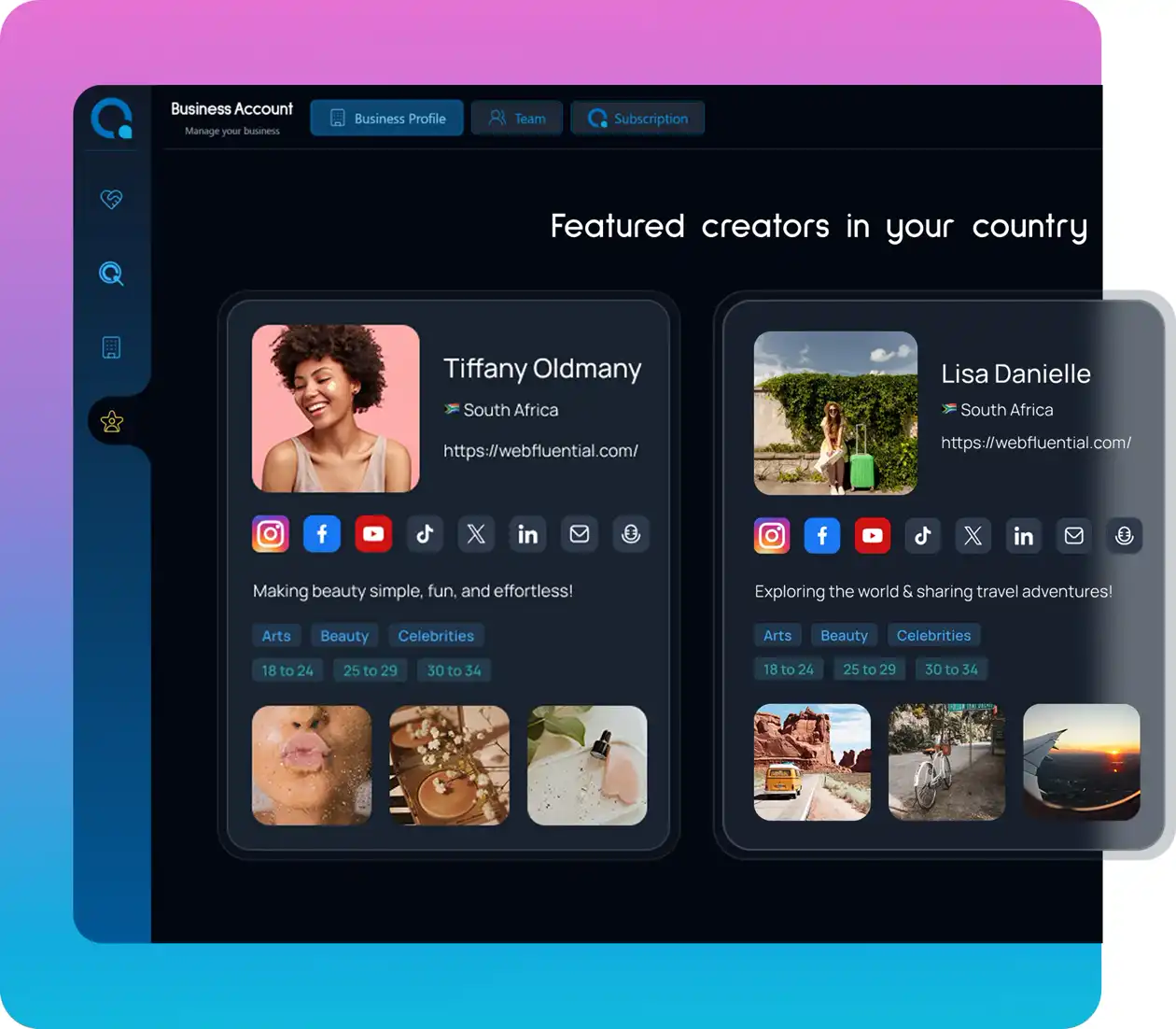Open the orange van travel thumbnail
The image size is (1176, 1029).
tap(812, 763)
